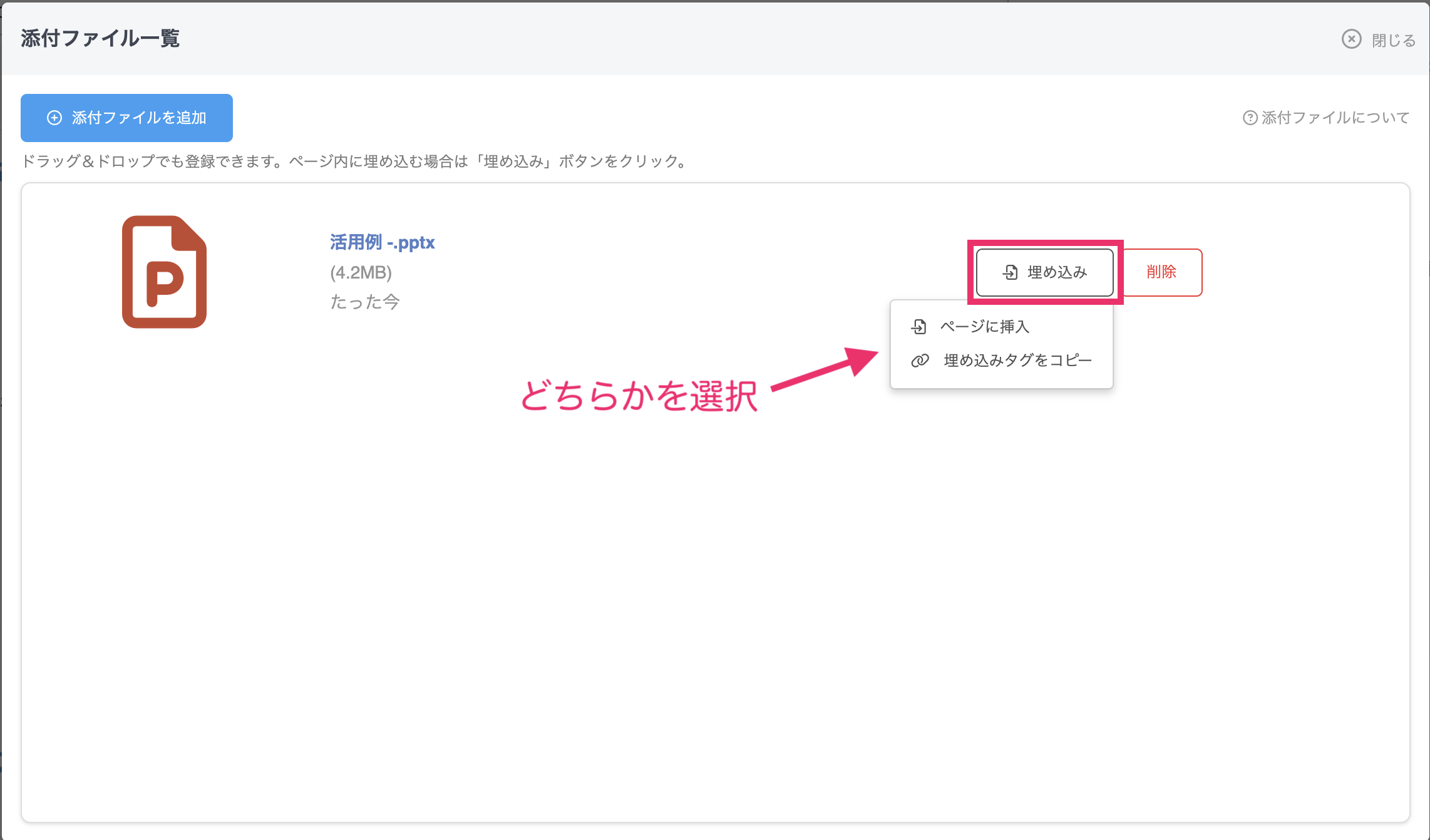
Task: Click the 閉じる text to close the dialog
Action: click(x=1393, y=40)
